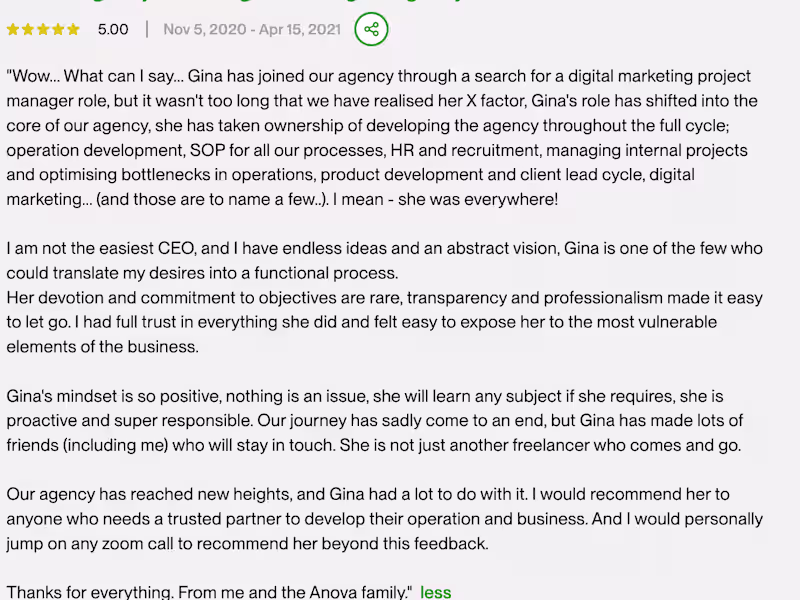Click the paragraph starting 'Wow... What can I say'
The width and height of the screenshot is (800, 600).
pos(380,125)
